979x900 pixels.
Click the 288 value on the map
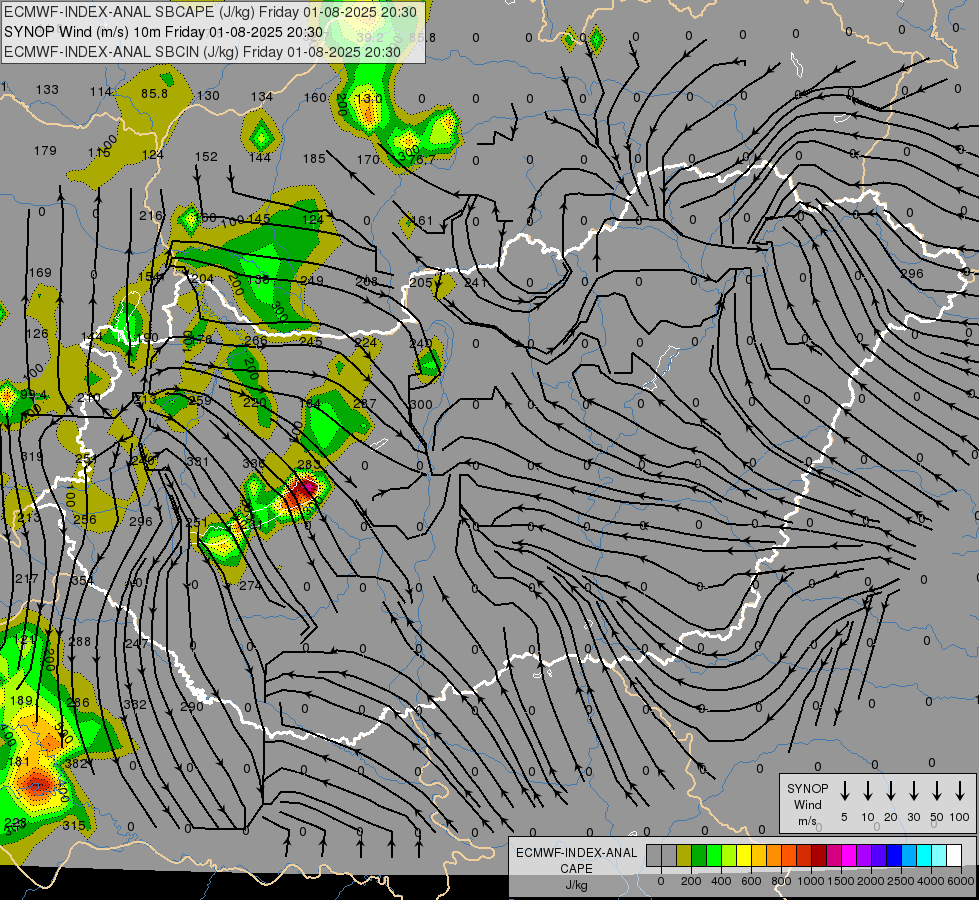tap(79, 641)
